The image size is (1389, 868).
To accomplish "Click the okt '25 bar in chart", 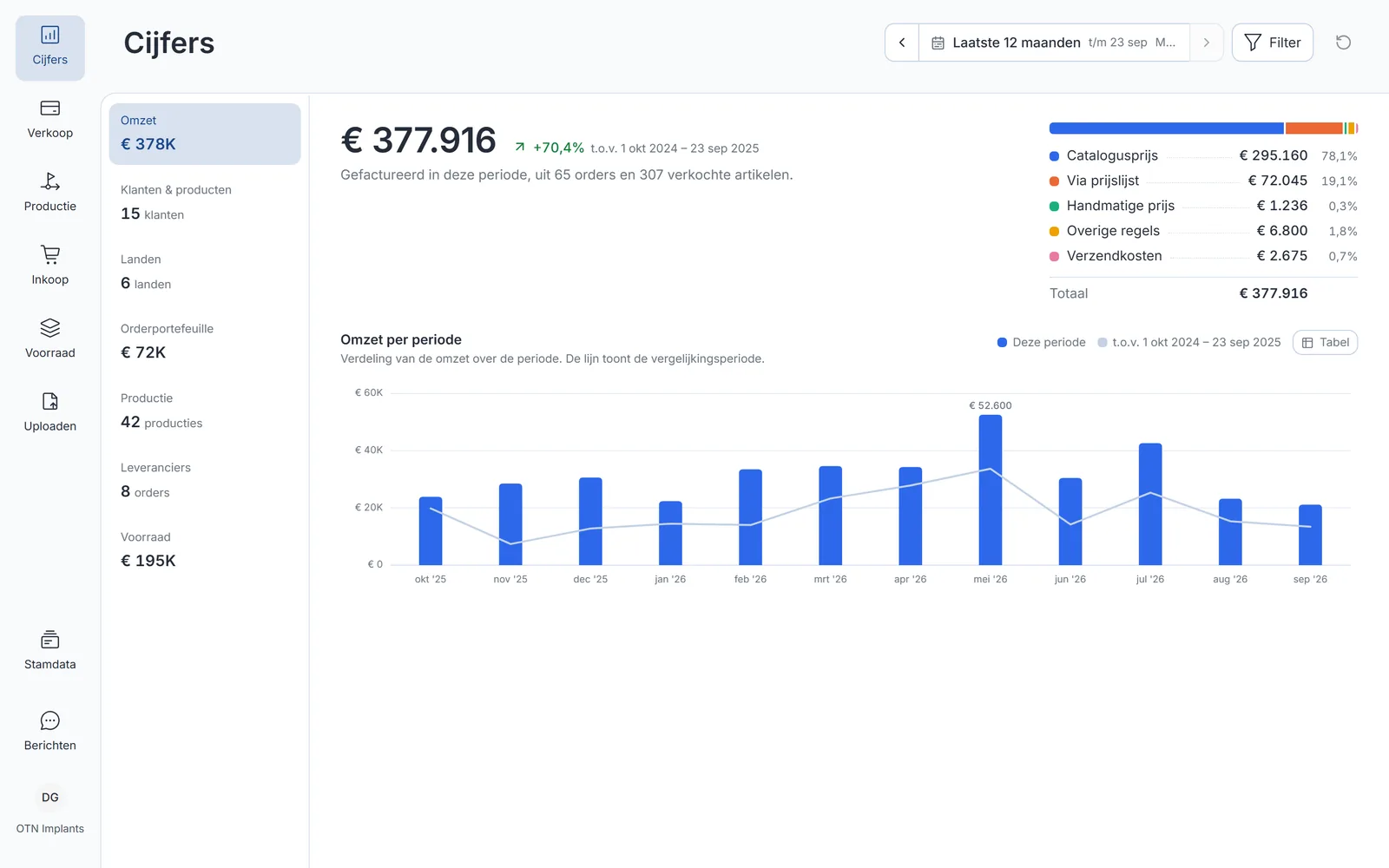I will [x=431, y=531].
